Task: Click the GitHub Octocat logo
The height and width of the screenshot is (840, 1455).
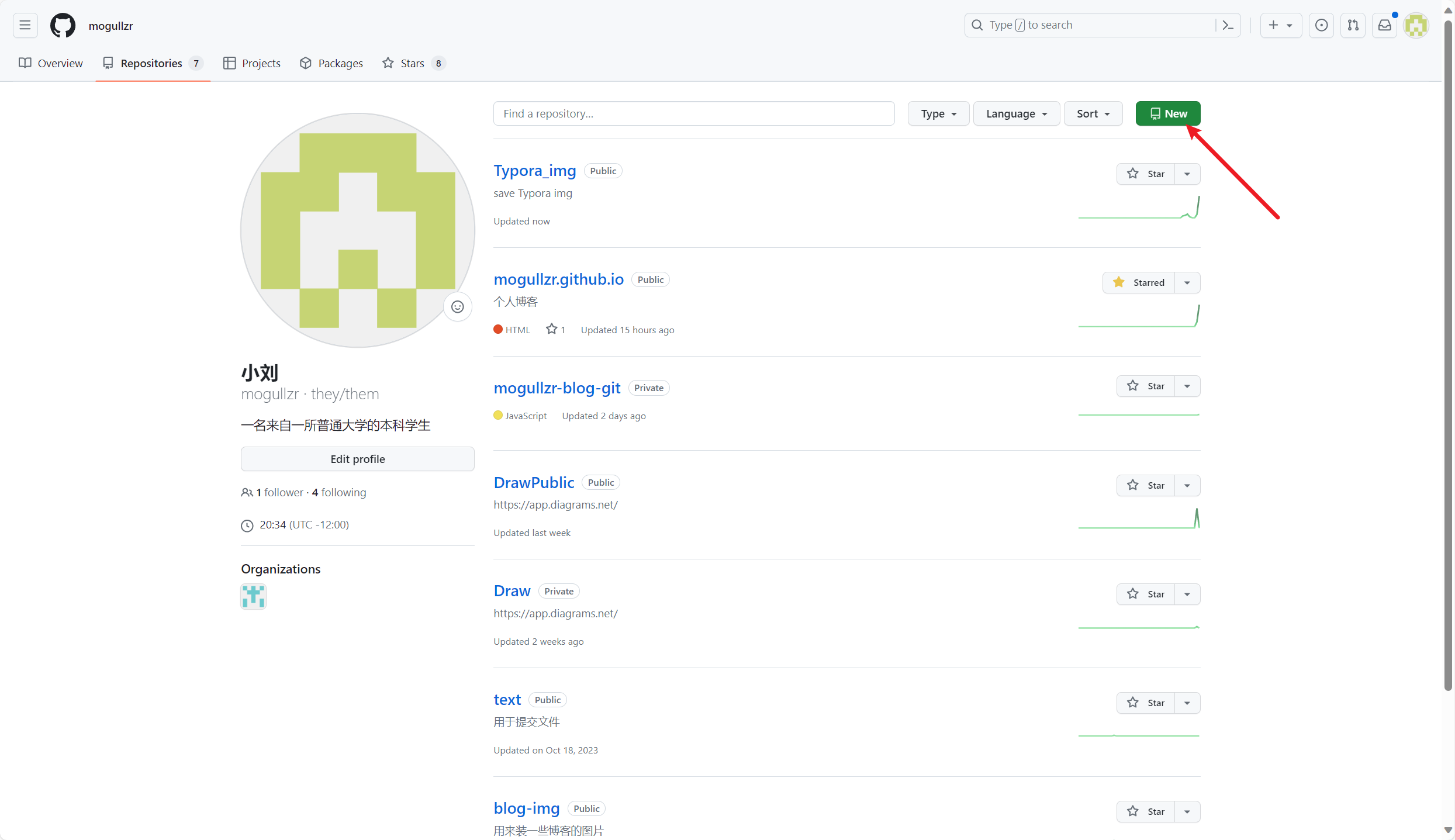Action: pos(63,25)
